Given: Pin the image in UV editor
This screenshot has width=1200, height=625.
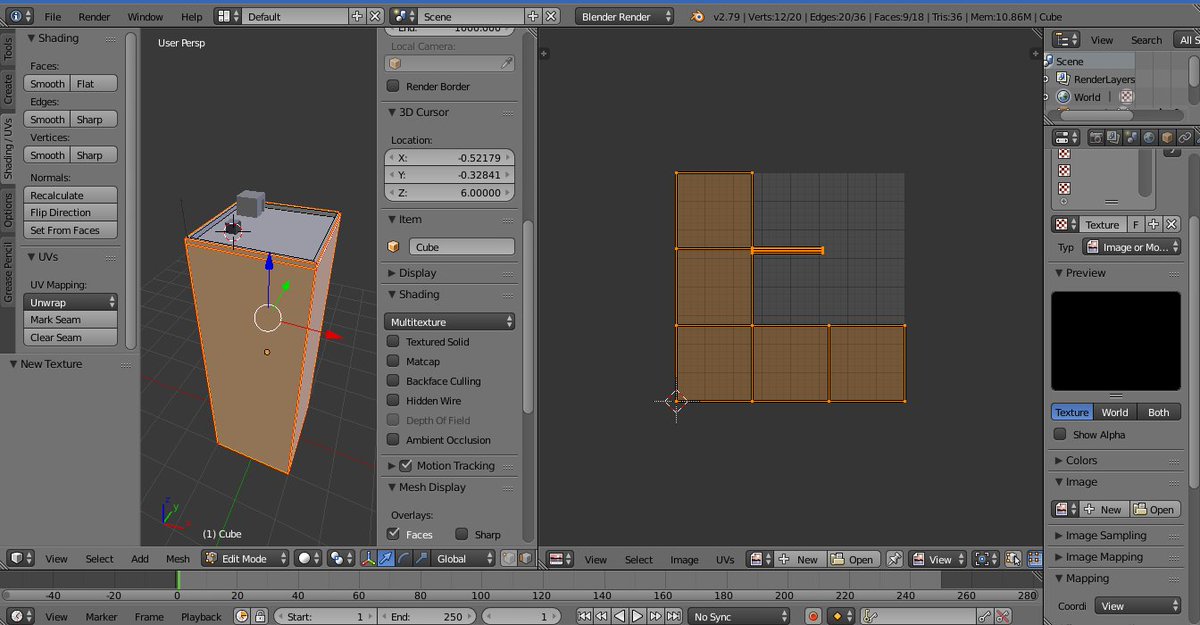Looking at the screenshot, I should coord(894,559).
